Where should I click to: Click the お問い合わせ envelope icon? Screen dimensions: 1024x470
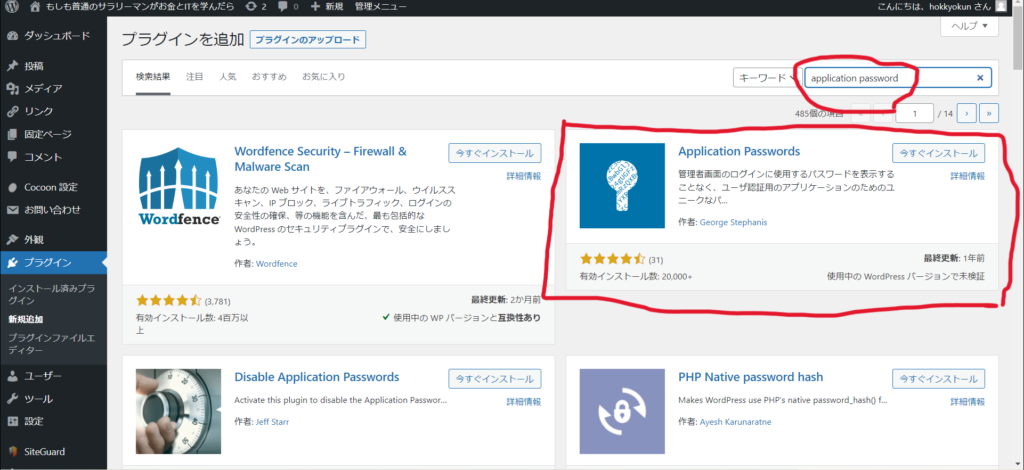(12, 210)
